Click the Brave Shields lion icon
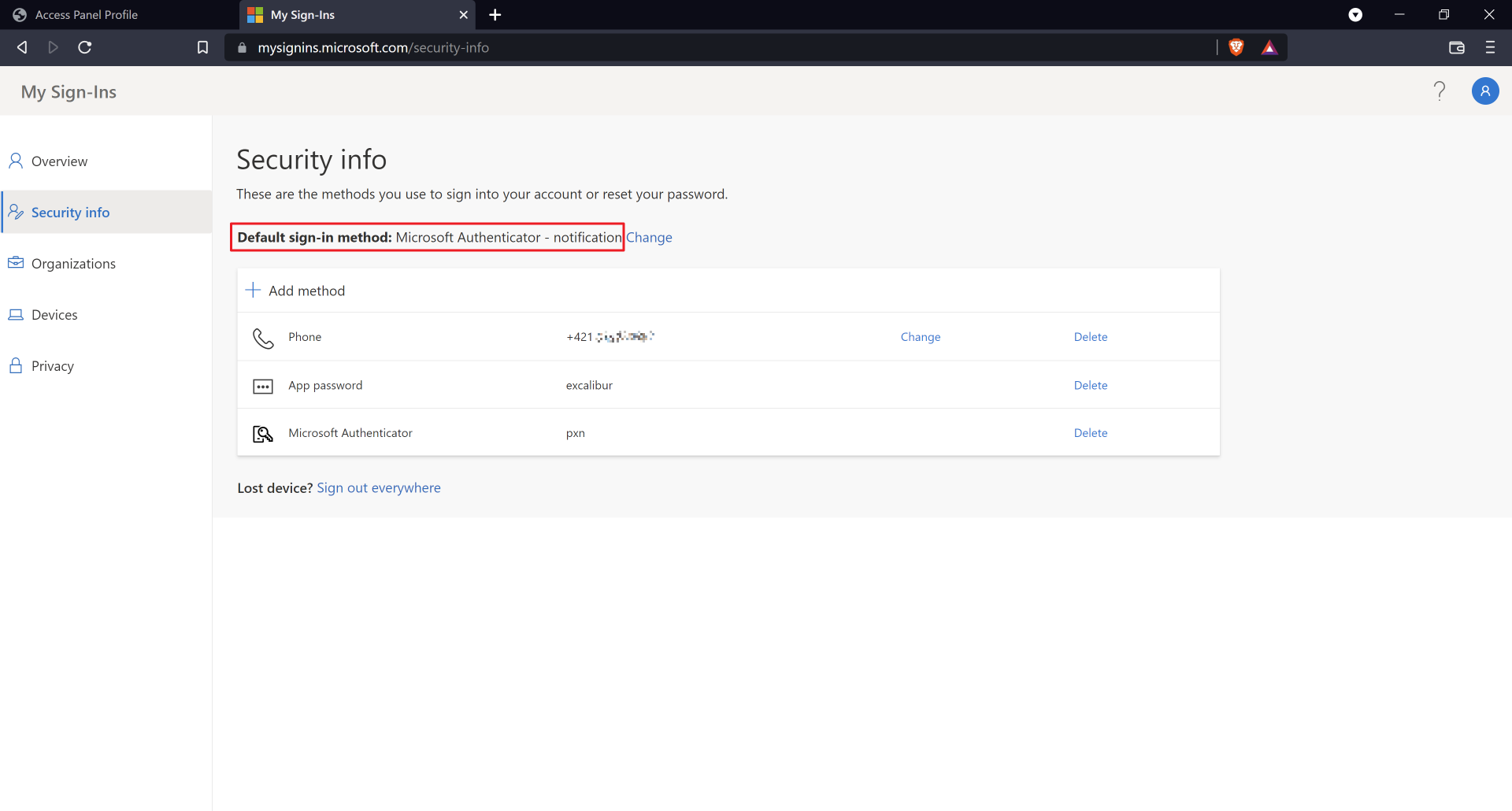This screenshot has width=1512, height=811. point(1236,47)
